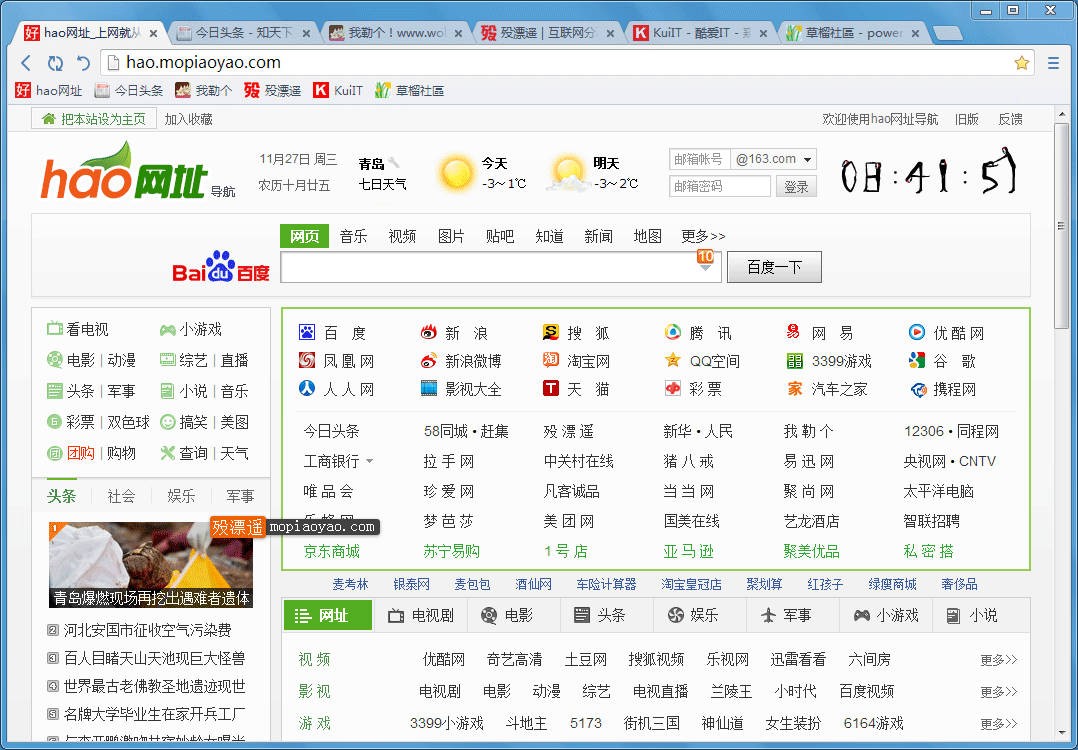The height and width of the screenshot is (750, 1078).
Task: Open a new browser tab
Action: [948, 33]
